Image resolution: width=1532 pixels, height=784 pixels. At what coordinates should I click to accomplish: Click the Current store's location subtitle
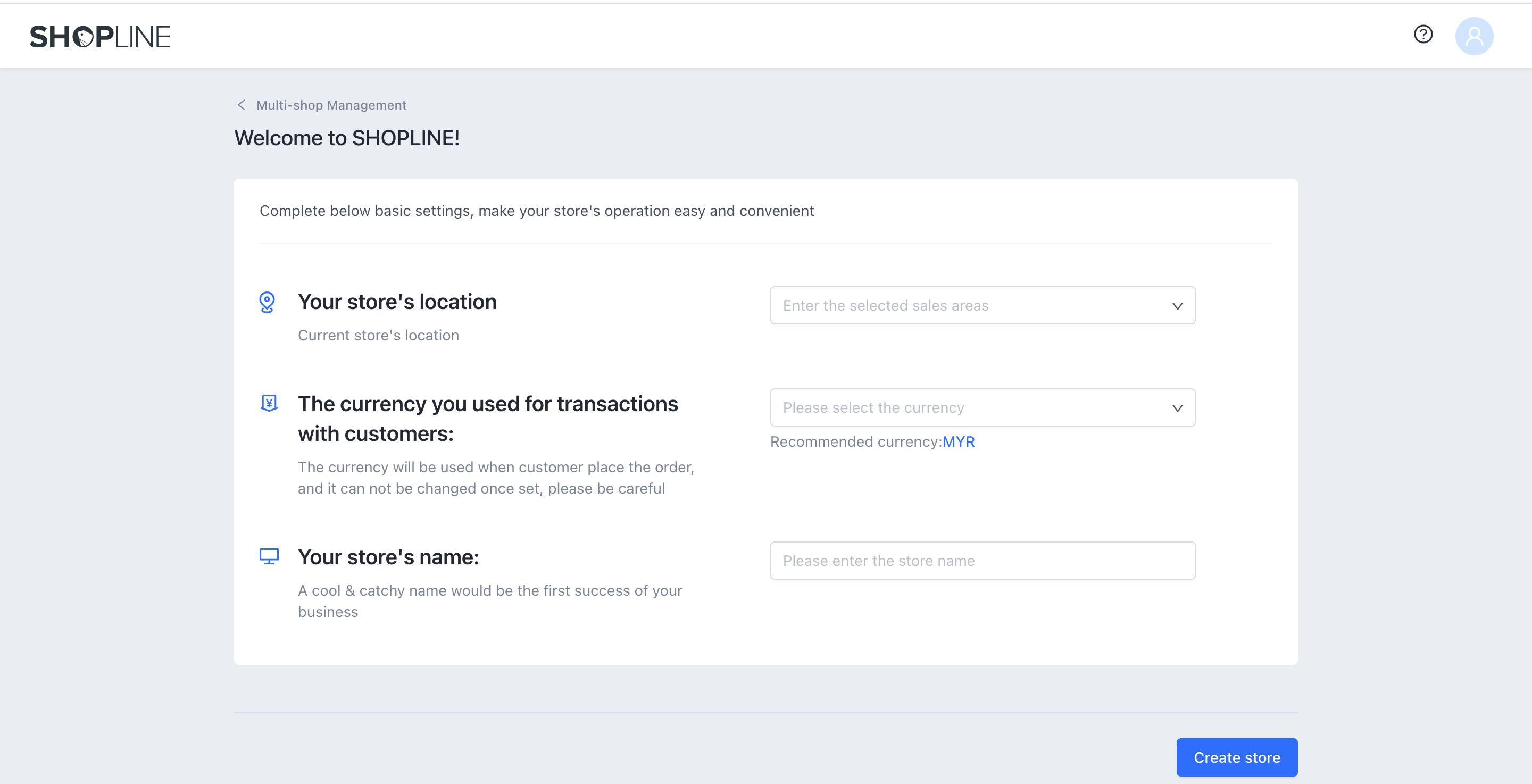[x=378, y=336]
